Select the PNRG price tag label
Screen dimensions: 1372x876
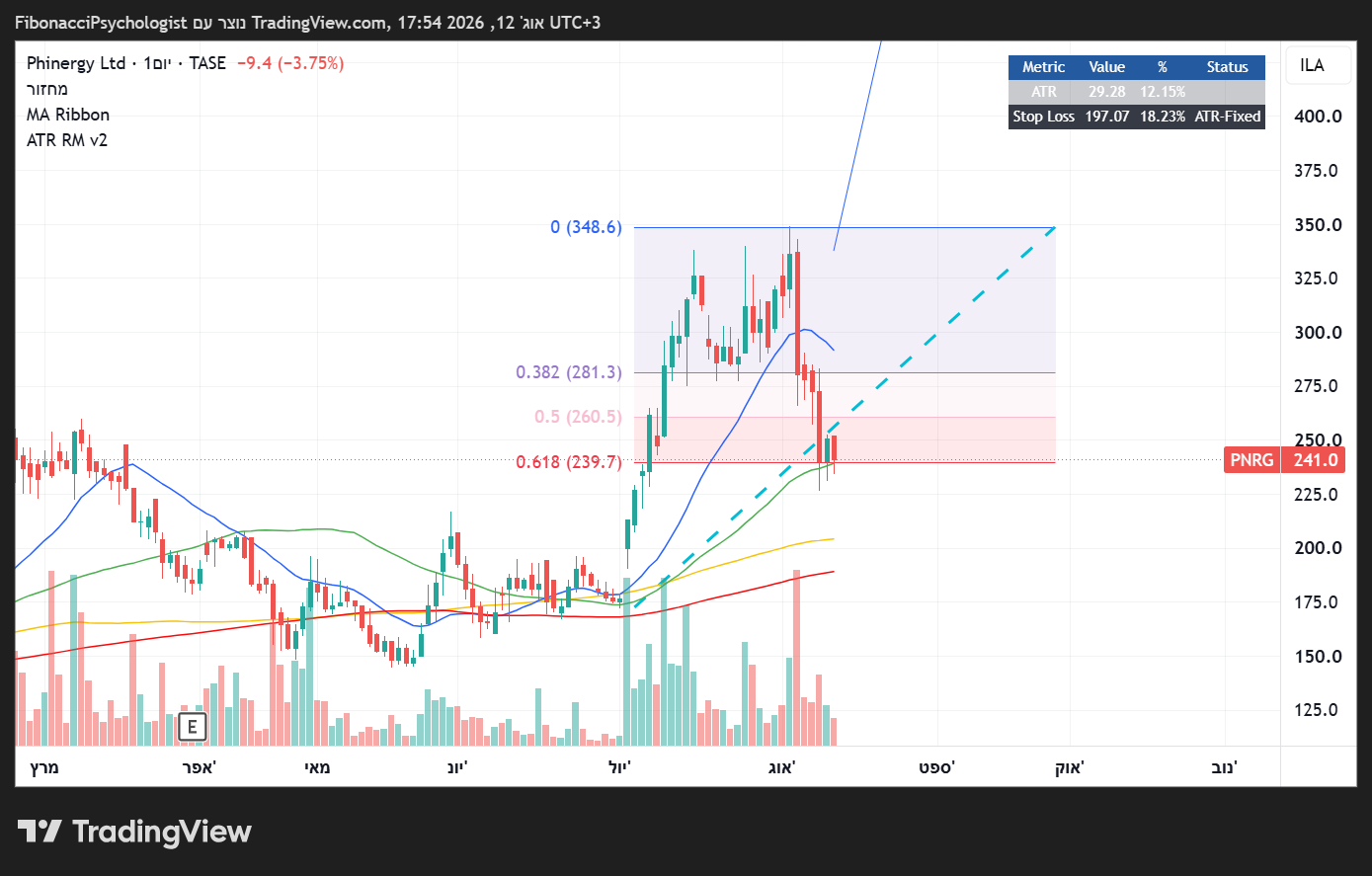(x=1251, y=460)
